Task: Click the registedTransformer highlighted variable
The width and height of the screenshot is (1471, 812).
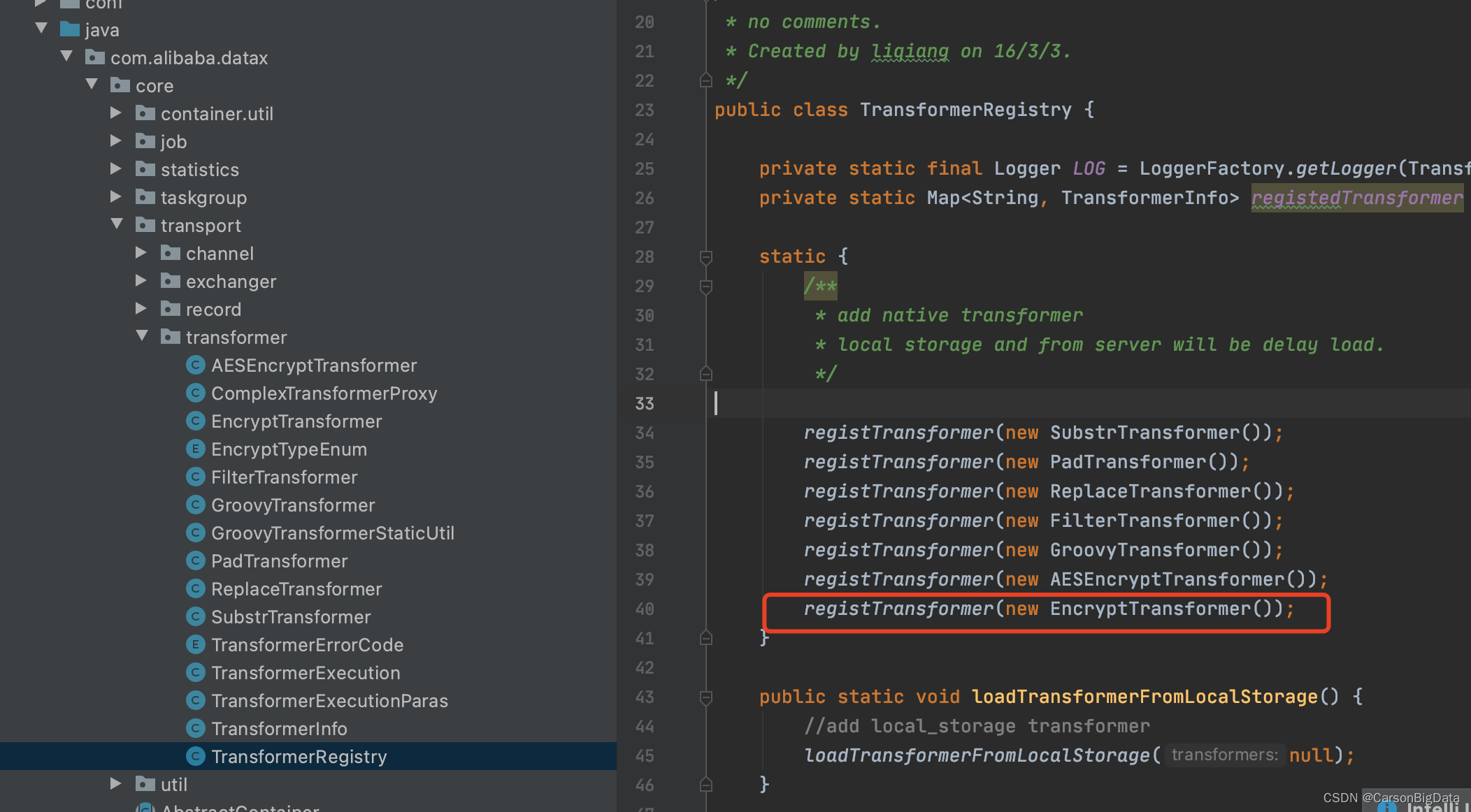Action: pos(1356,198)
